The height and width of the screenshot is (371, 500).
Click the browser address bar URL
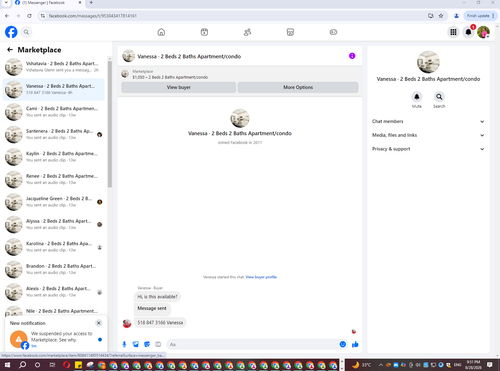coord(93,16)
